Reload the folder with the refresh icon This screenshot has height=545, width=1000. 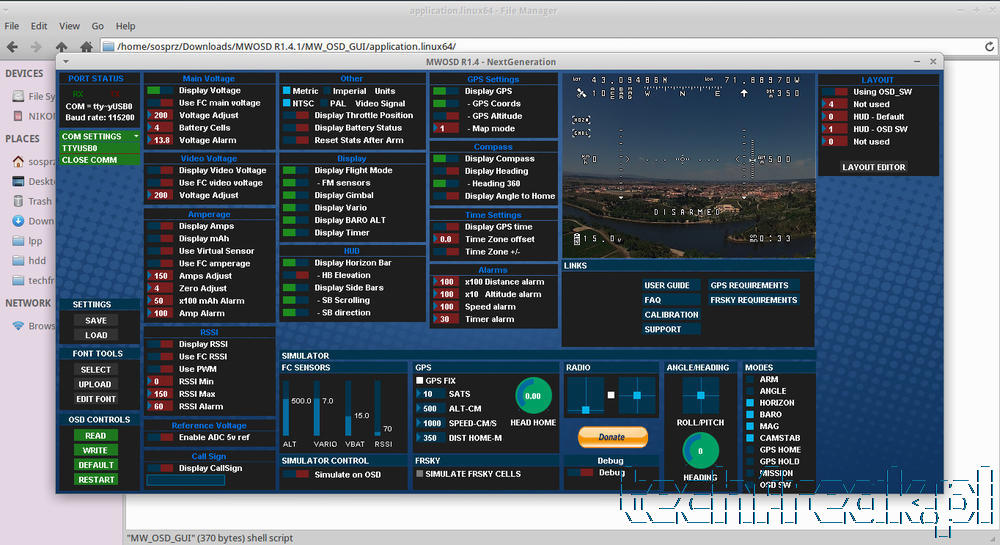989,47
